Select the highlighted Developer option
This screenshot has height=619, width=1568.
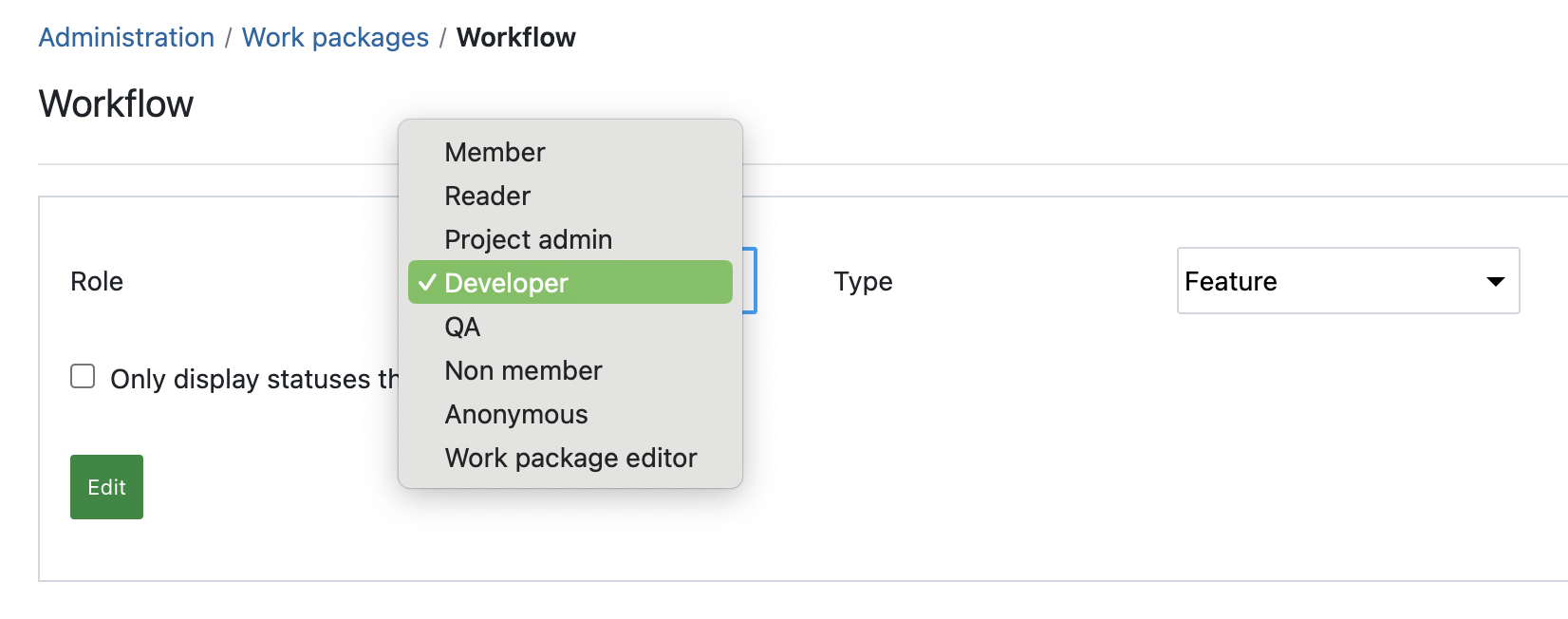coord(569,283)
